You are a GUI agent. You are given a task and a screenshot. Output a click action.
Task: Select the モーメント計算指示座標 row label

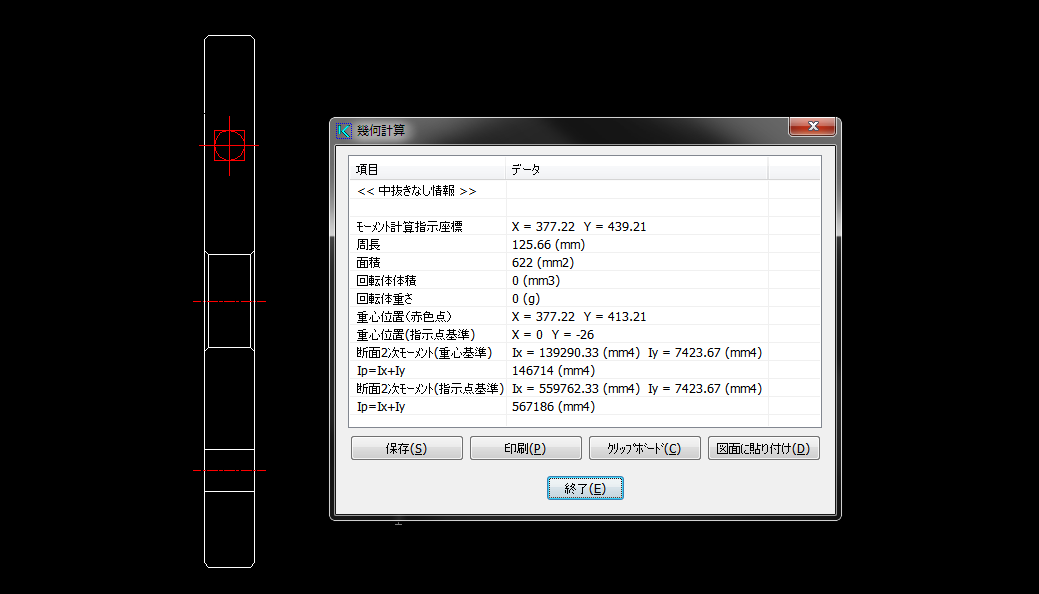[410, 227]
